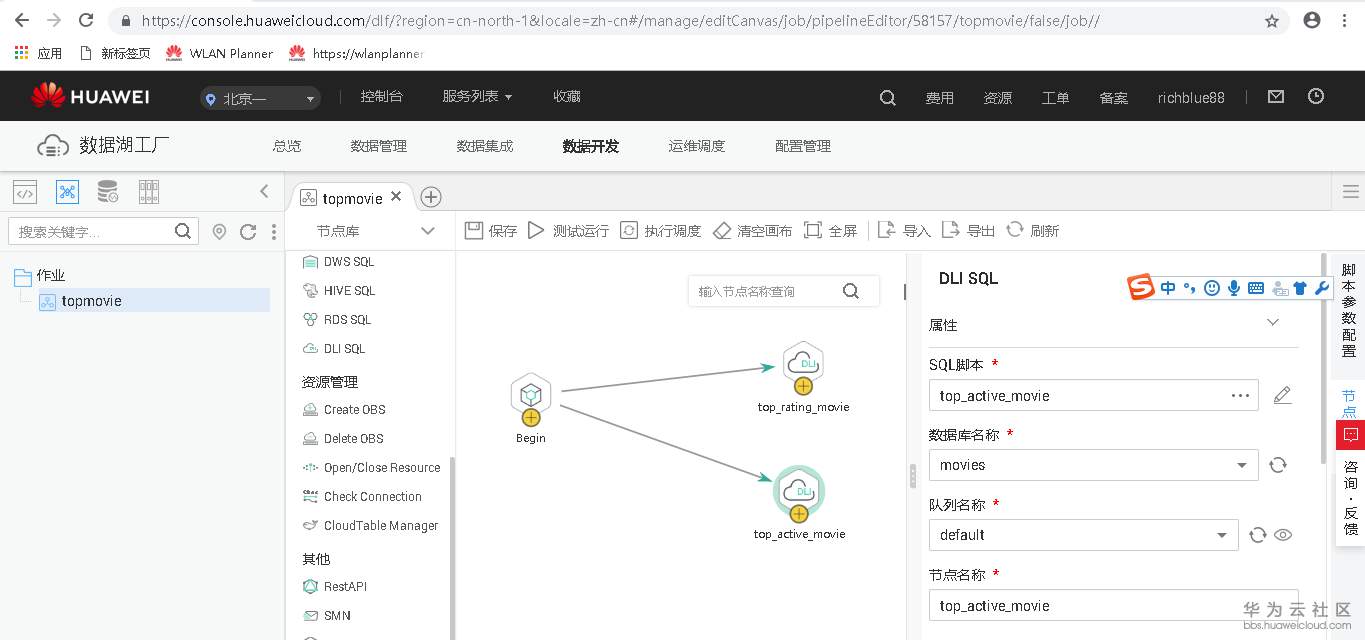This screenshot has width=1365, height=640.
Task: Select top_active_movie node on canvas
Action: [798, 489]
